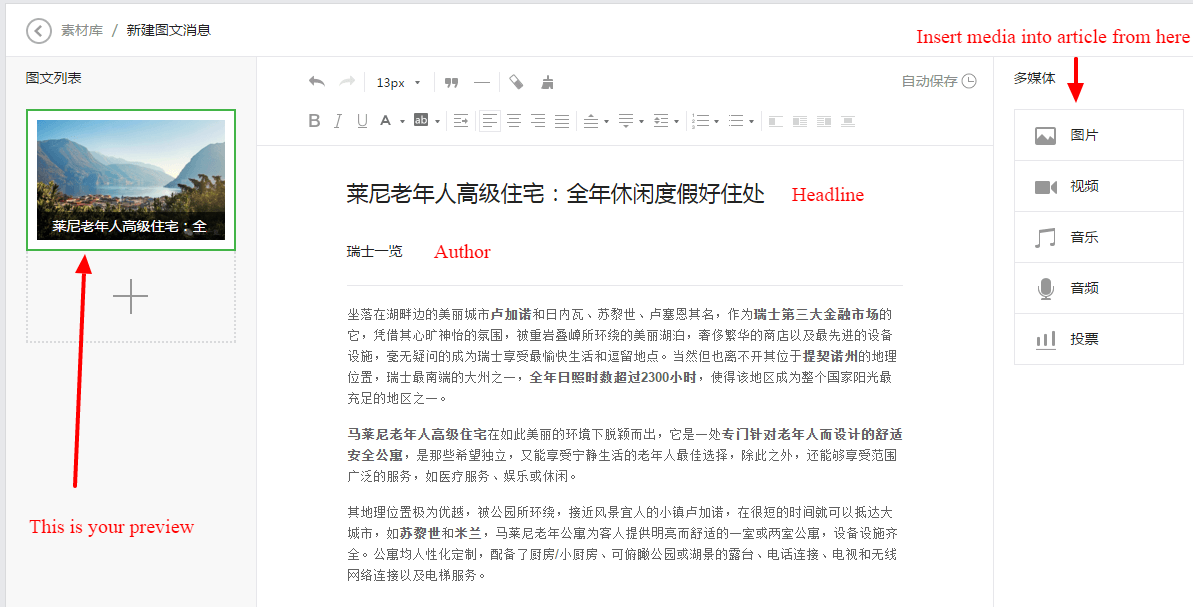Image resolution: width=1193 pixels, height=607 pixels.
Task: Center-align the text
Action: pos(514,120)
